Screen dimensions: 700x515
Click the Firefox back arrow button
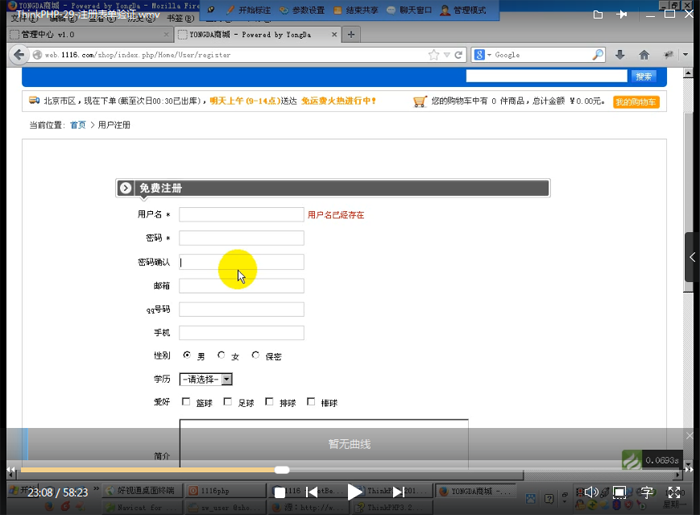pos(19,55)
